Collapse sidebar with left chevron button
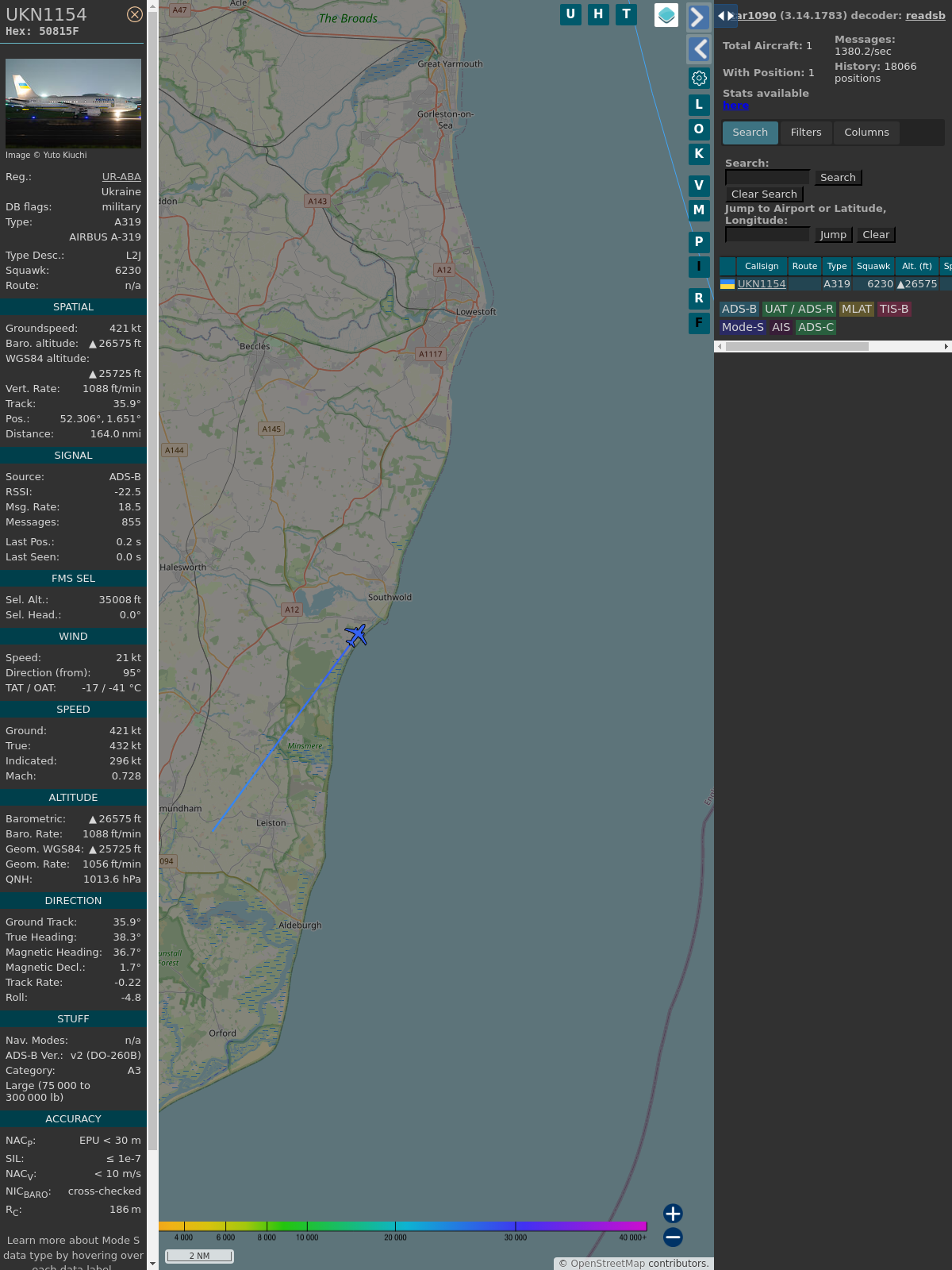This screenshot has height=1270, width=952. point(698,49)
